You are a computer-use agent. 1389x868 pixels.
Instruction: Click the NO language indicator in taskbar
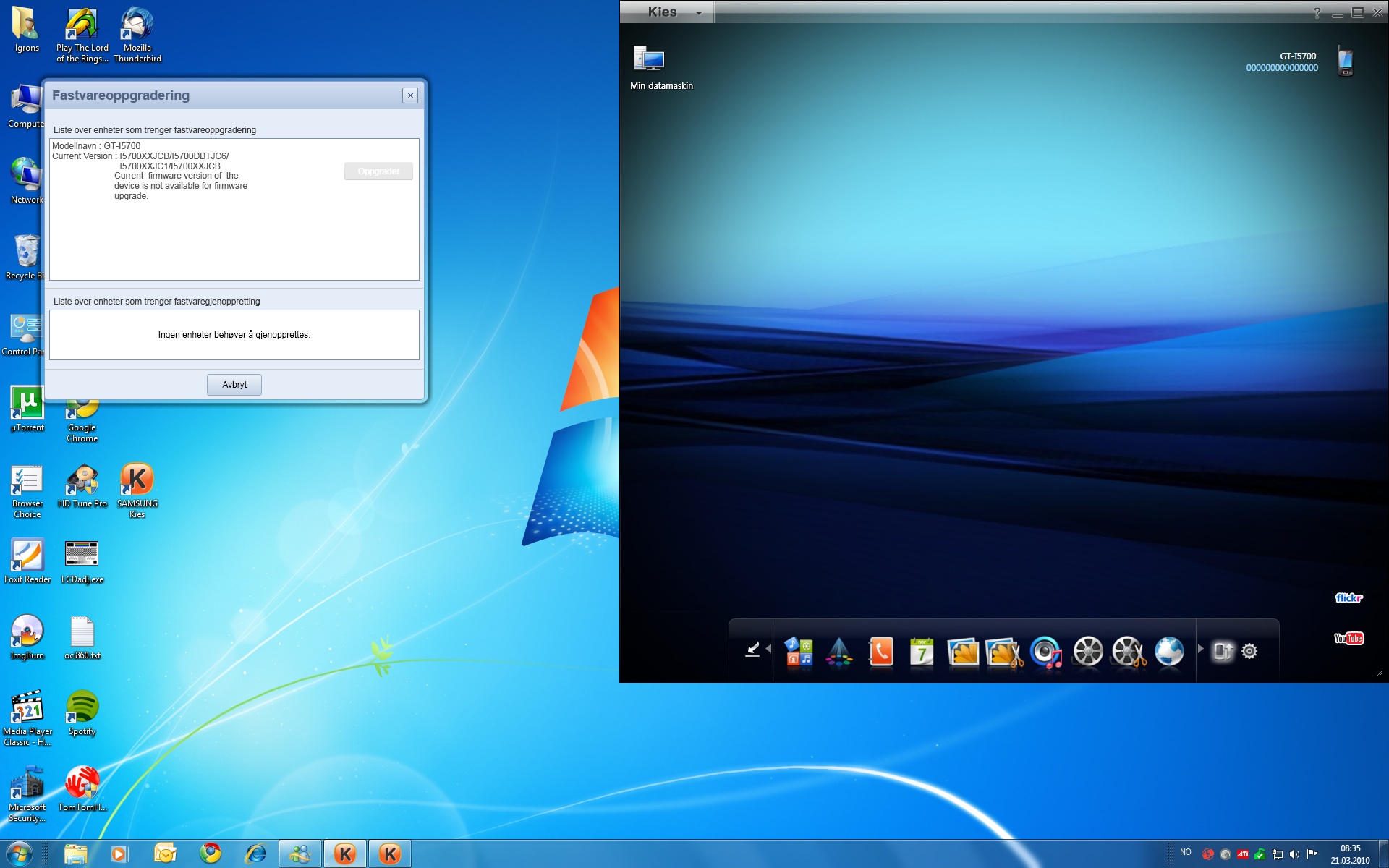point(1186,852)
